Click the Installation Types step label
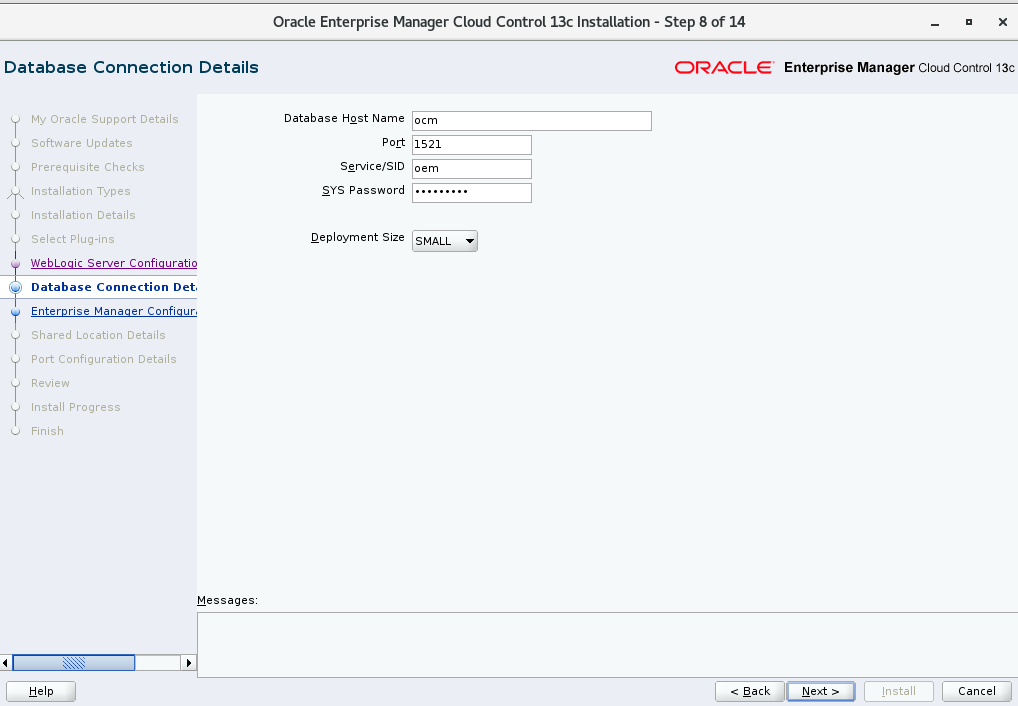Screen dimensions: 1018x706 [81, 191]
